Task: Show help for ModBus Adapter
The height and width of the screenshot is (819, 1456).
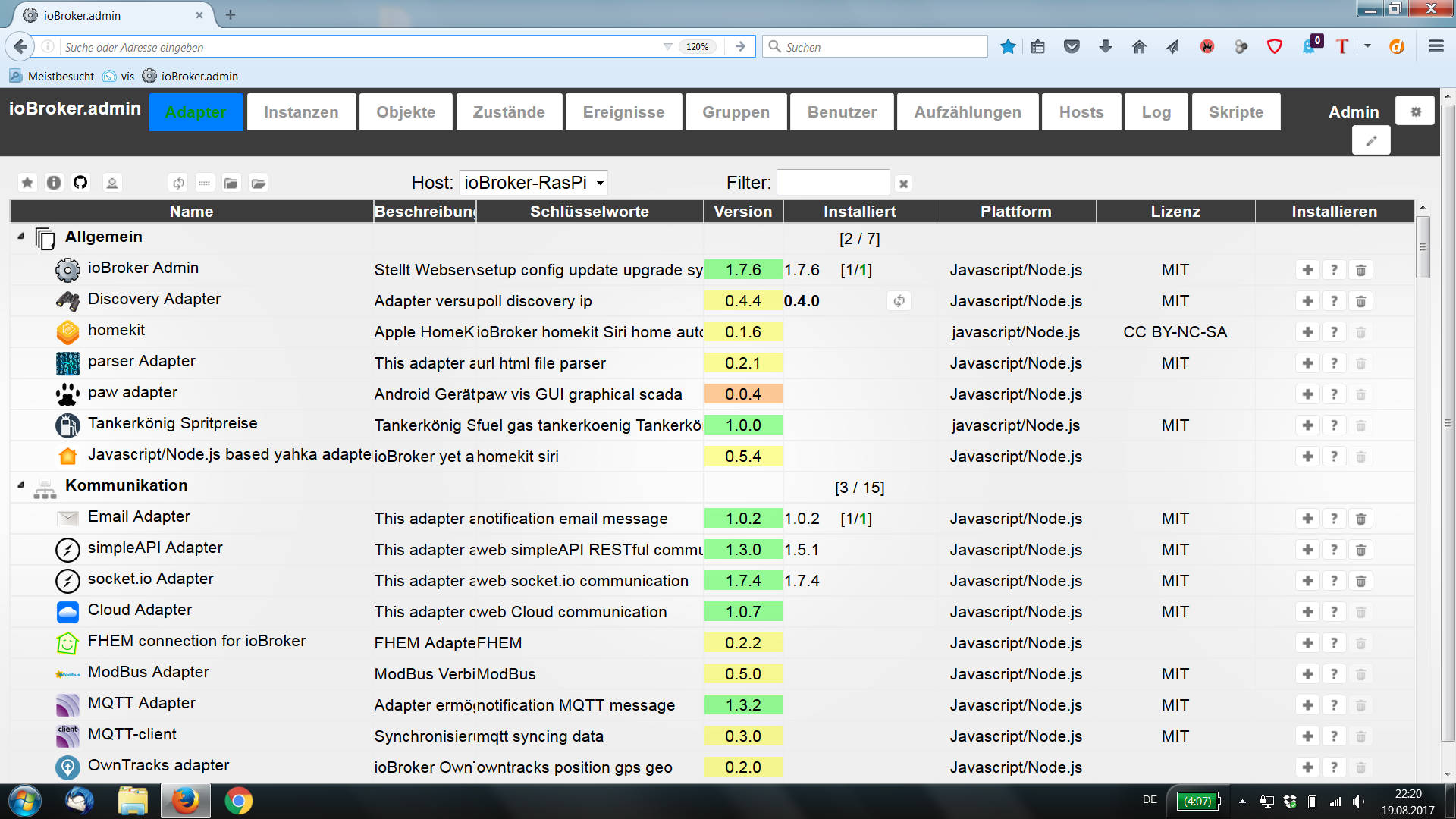Action: click(1334, 674)
